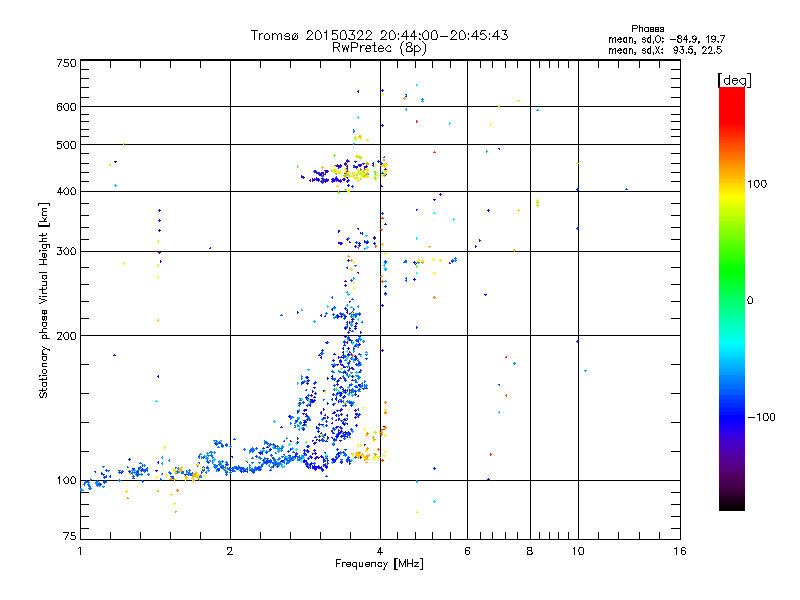Viewport: 800px width, 600px height.
Task: Click the '1' x-axis tick label
Action: click(x=80, y=551)
